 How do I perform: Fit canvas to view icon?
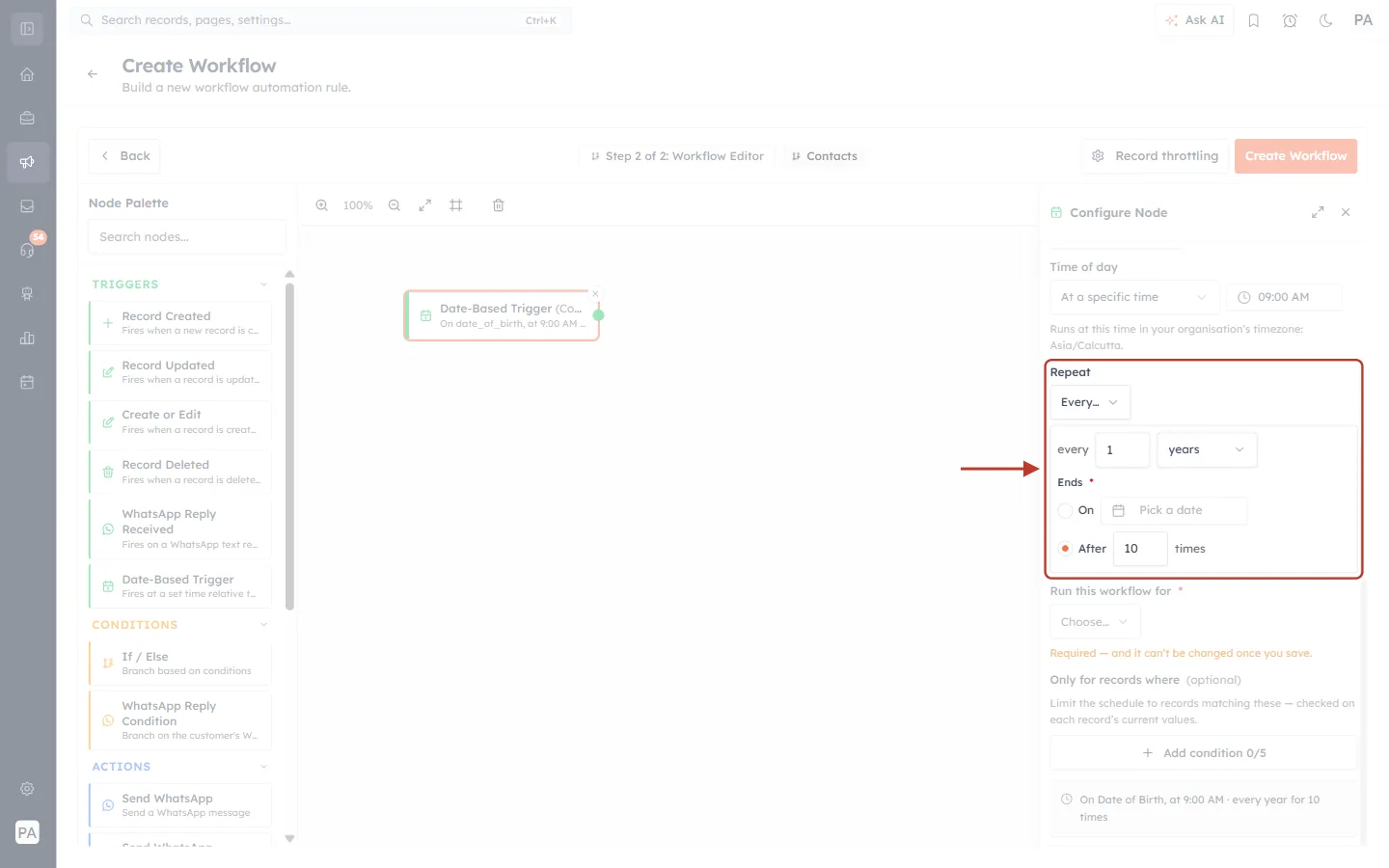pyautogui.click(x=425, y=205)
